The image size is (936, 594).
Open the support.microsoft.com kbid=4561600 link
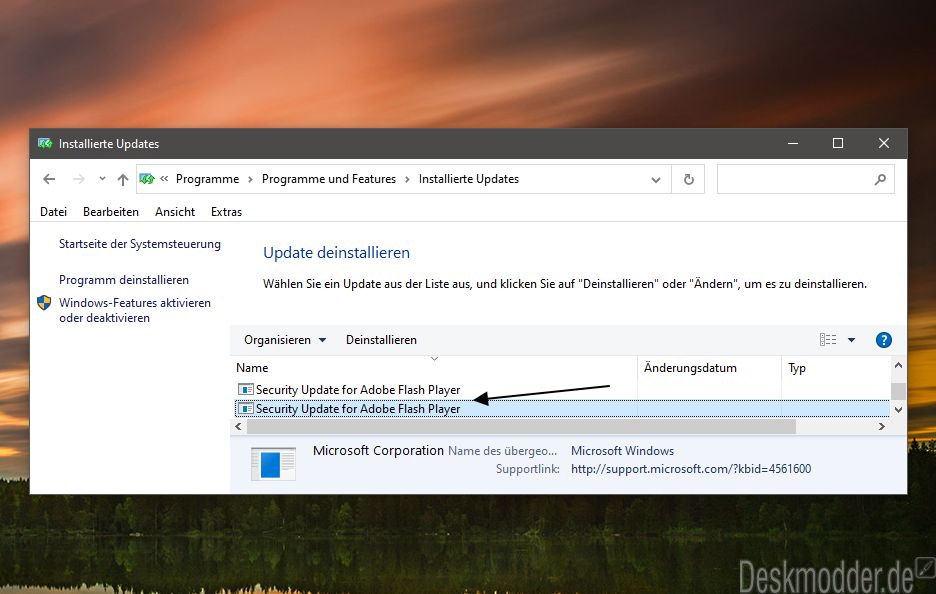click(691, 469)
